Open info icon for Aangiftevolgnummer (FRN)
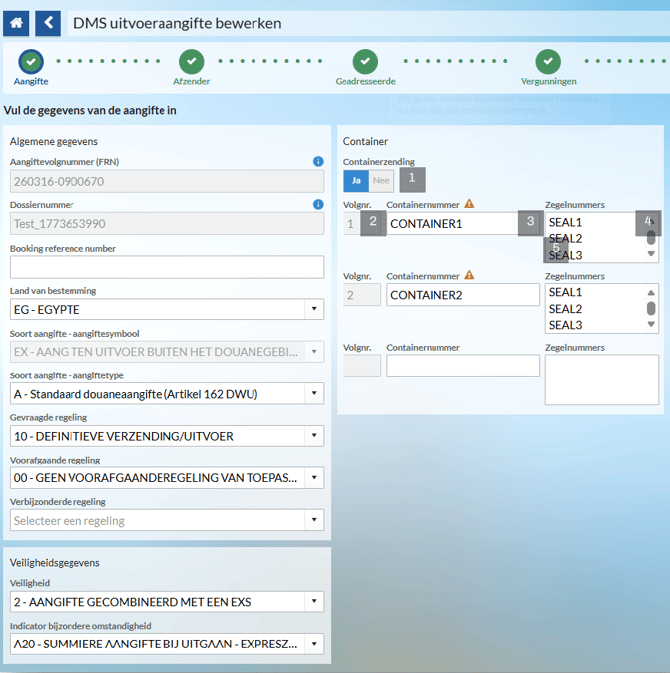The height and width of the screenshot is (673, 670). (x=318, y=161)
